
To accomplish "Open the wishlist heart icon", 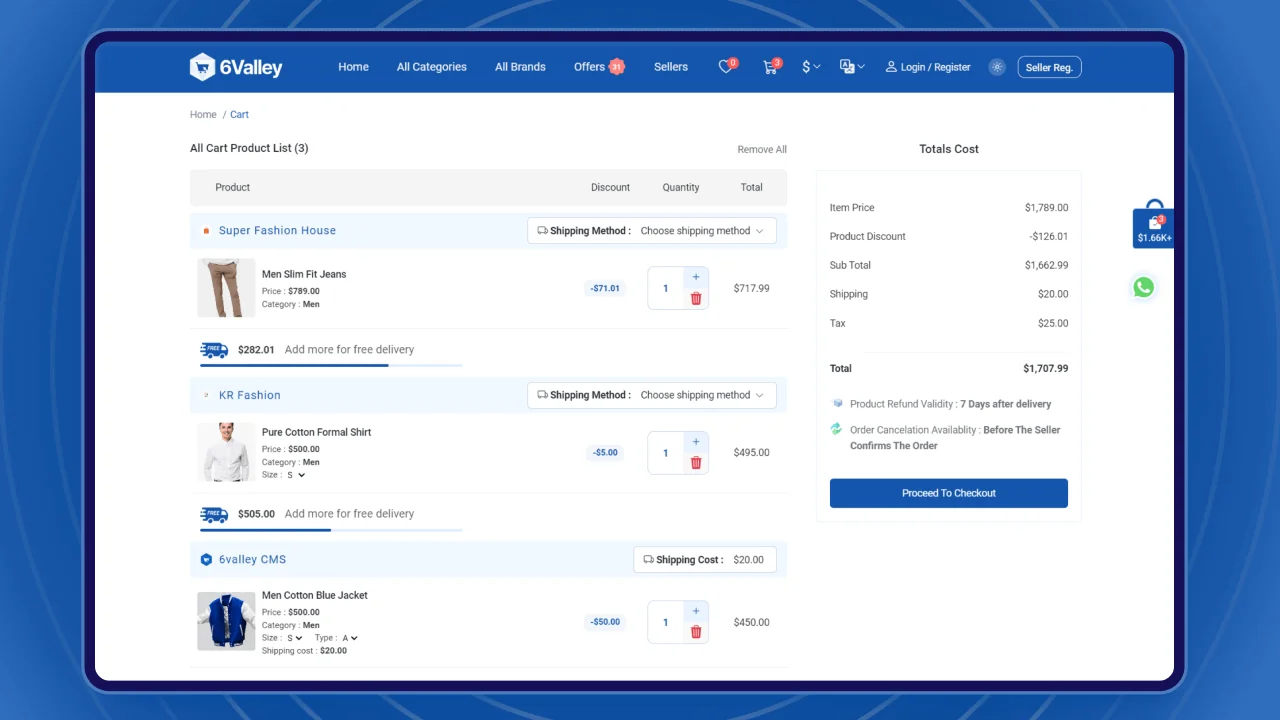I will [x=726, y=67].
